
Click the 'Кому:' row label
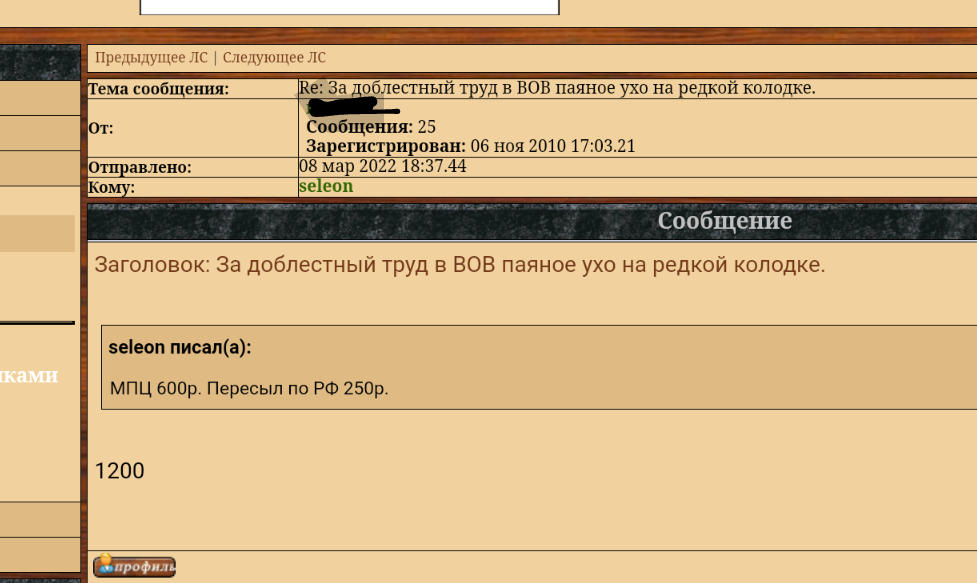(112, 187)
